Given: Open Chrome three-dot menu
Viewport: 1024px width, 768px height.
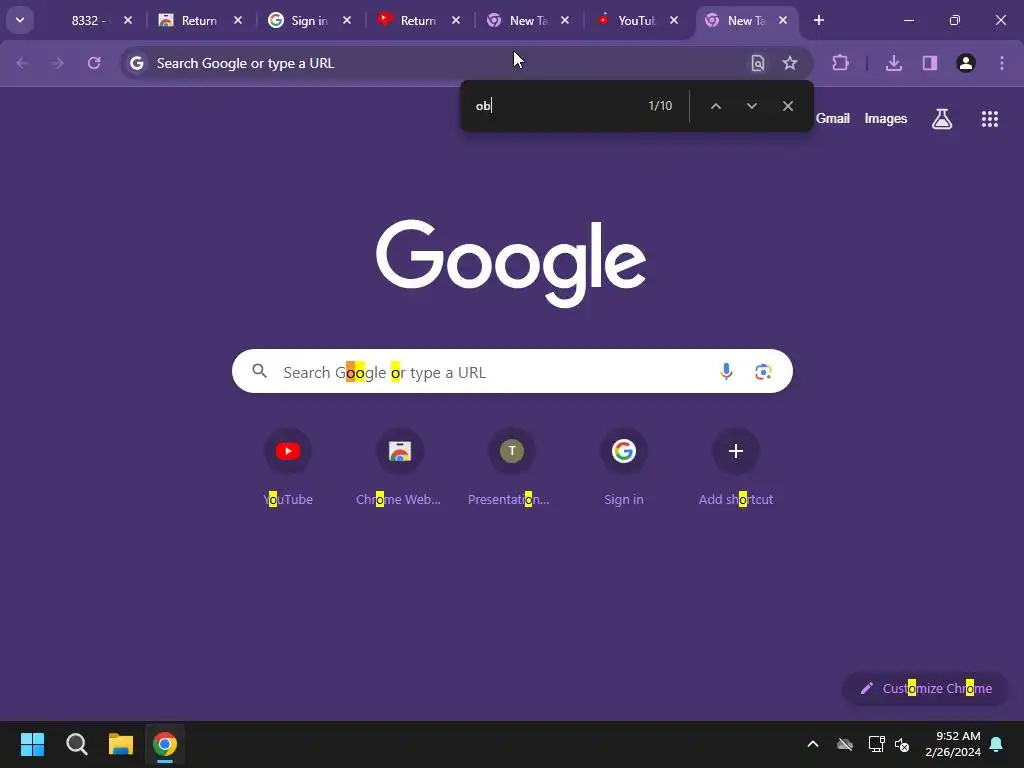Looking at the screenshot, I should pos(1002,63).
